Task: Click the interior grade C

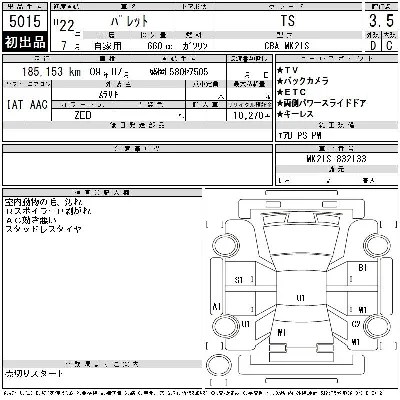Action: coord(389,45)
